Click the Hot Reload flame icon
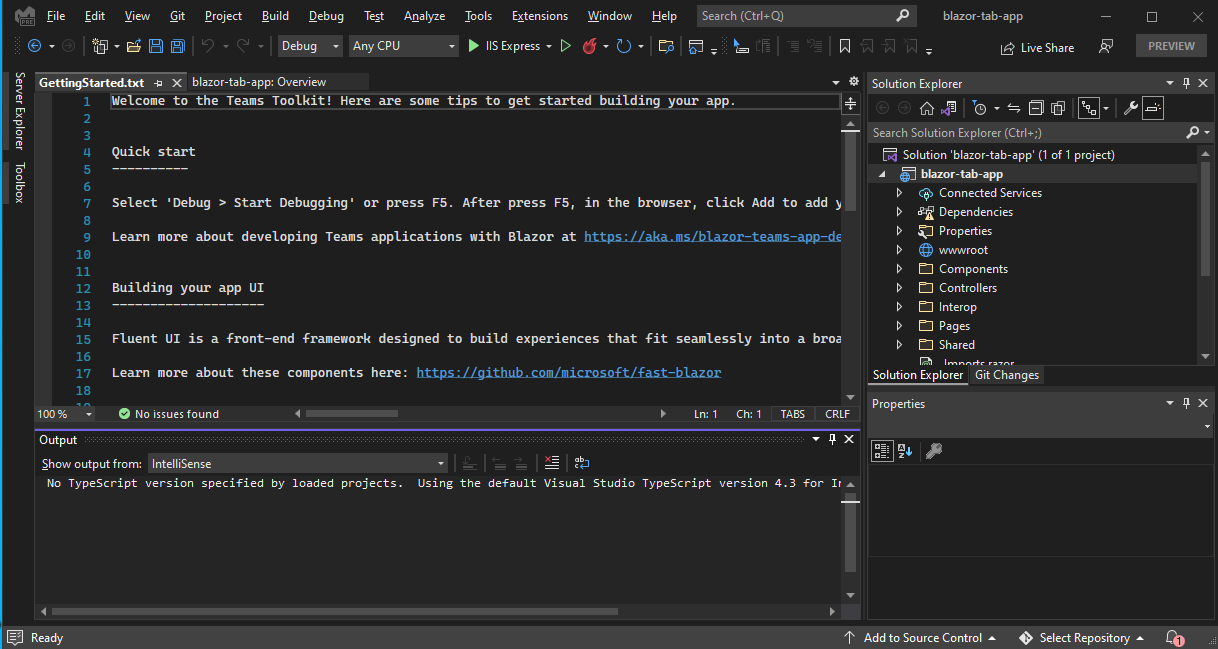Image resolution: width=1218 pixels, height=649 pixels. [x=589, y=46]
